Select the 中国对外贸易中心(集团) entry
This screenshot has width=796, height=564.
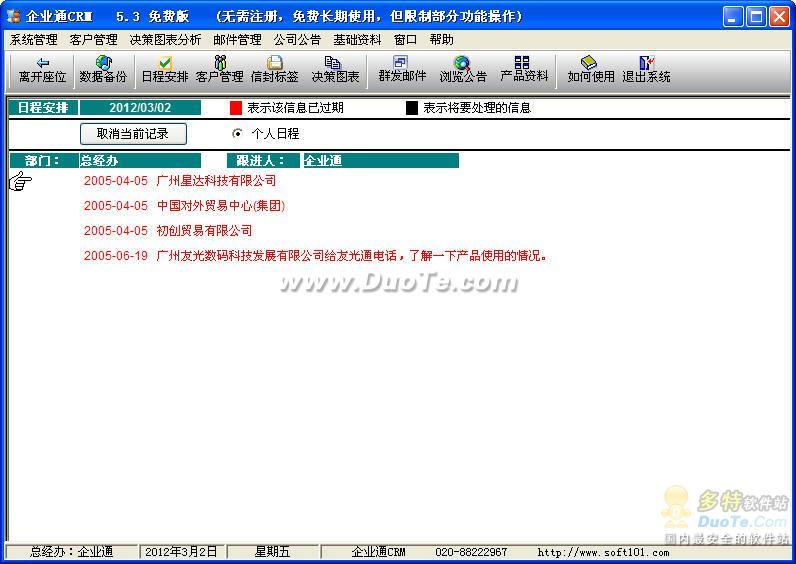(184, 206)
